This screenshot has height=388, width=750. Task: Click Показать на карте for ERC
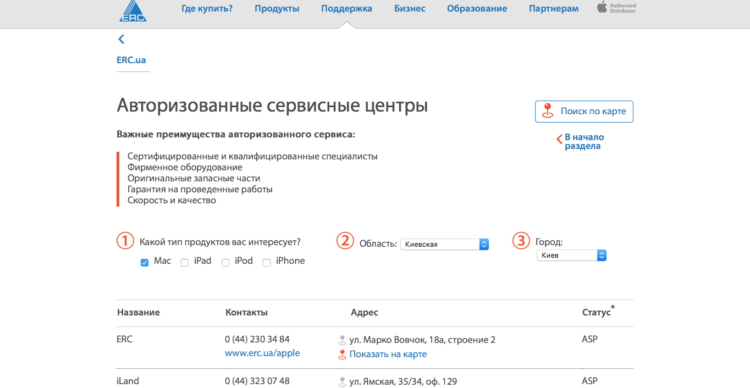pos(388,355)
